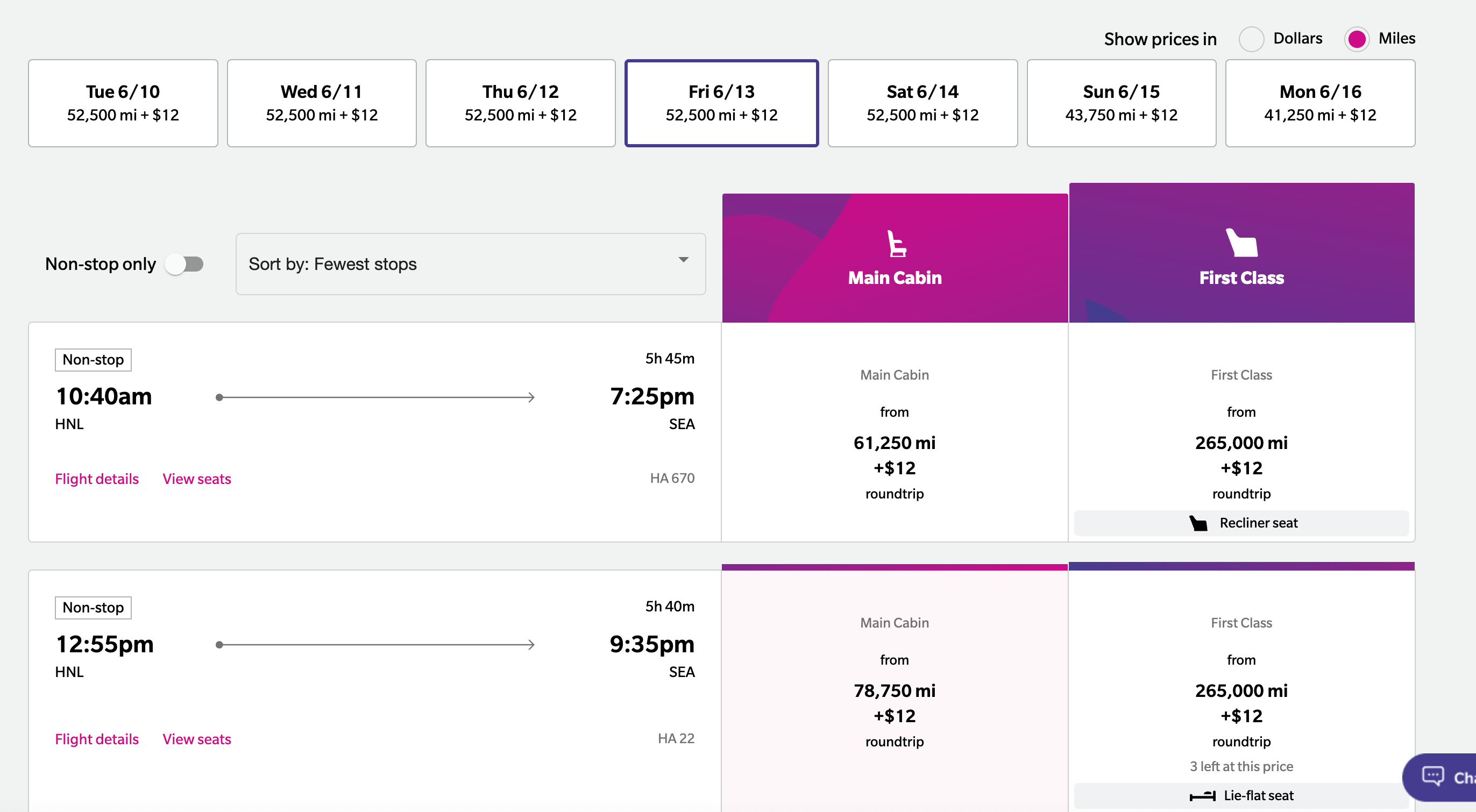Select the Sun 6/15 date tab
This screenshot has width=1476, height=812.
coord(1121,103)
